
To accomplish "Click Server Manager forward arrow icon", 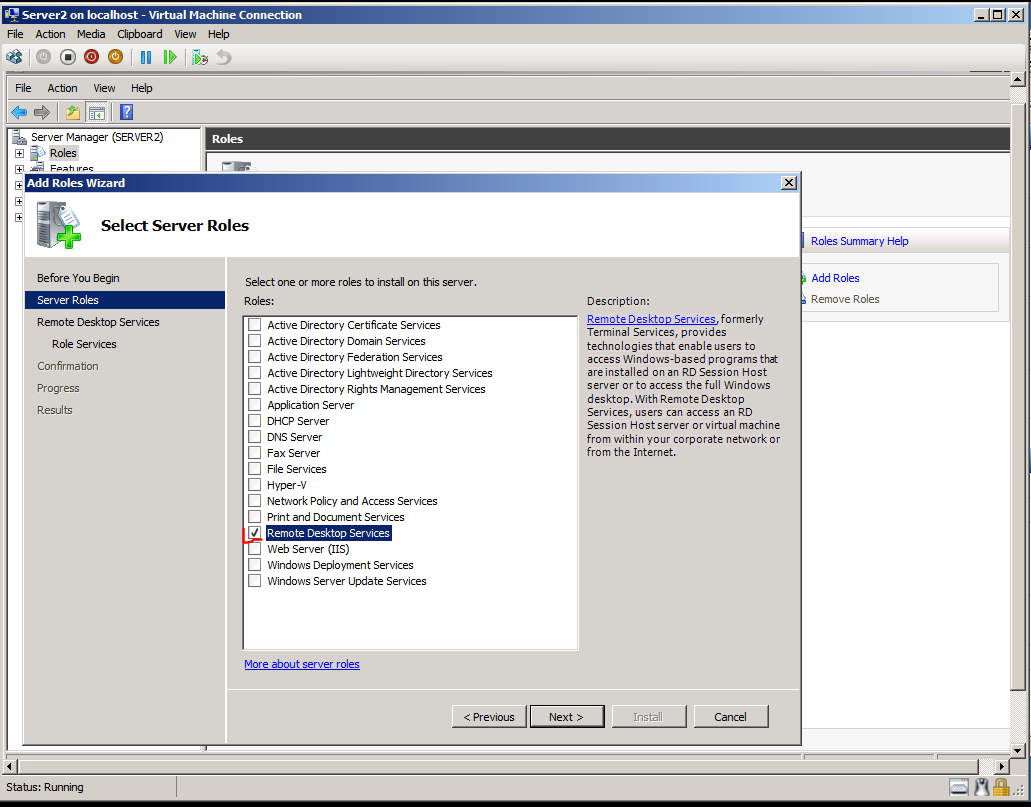I will pos(42,112).
